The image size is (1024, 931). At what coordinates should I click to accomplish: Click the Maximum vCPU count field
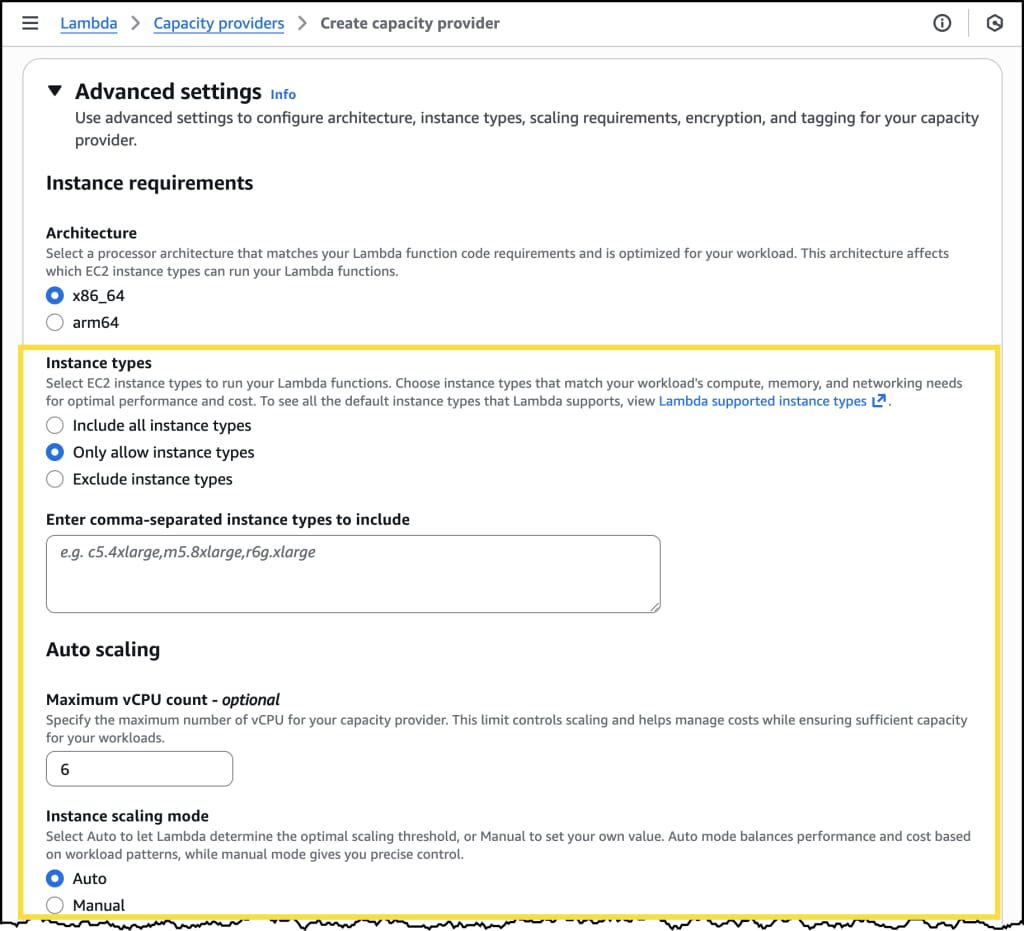point(139,769)
